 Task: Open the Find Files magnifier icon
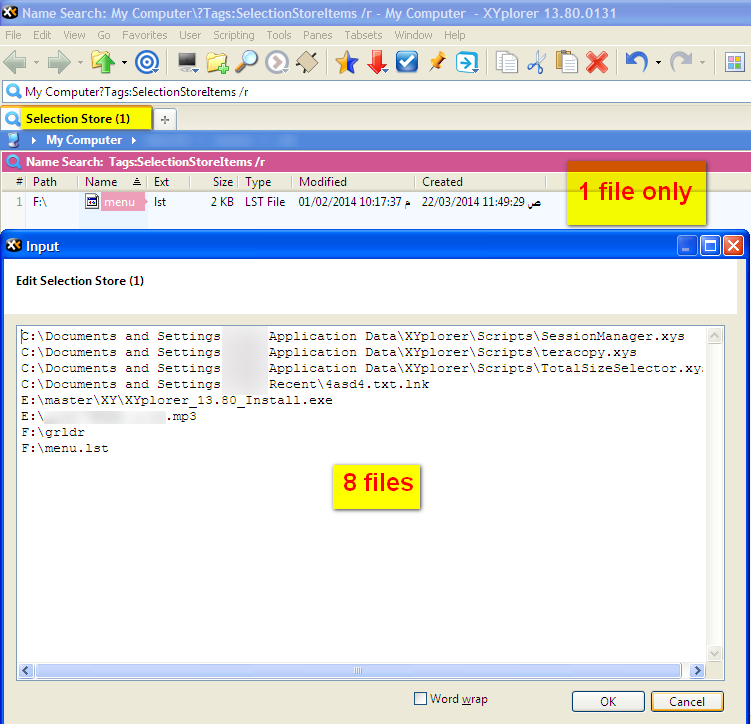(246, 63)
